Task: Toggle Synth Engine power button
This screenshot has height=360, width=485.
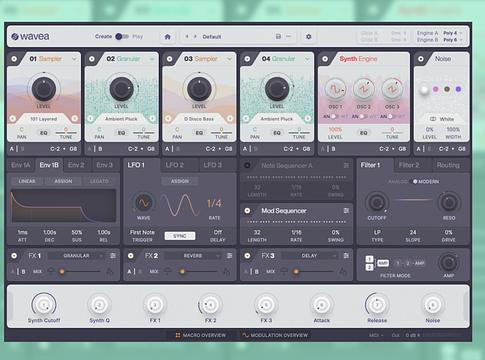Action: 325,59
